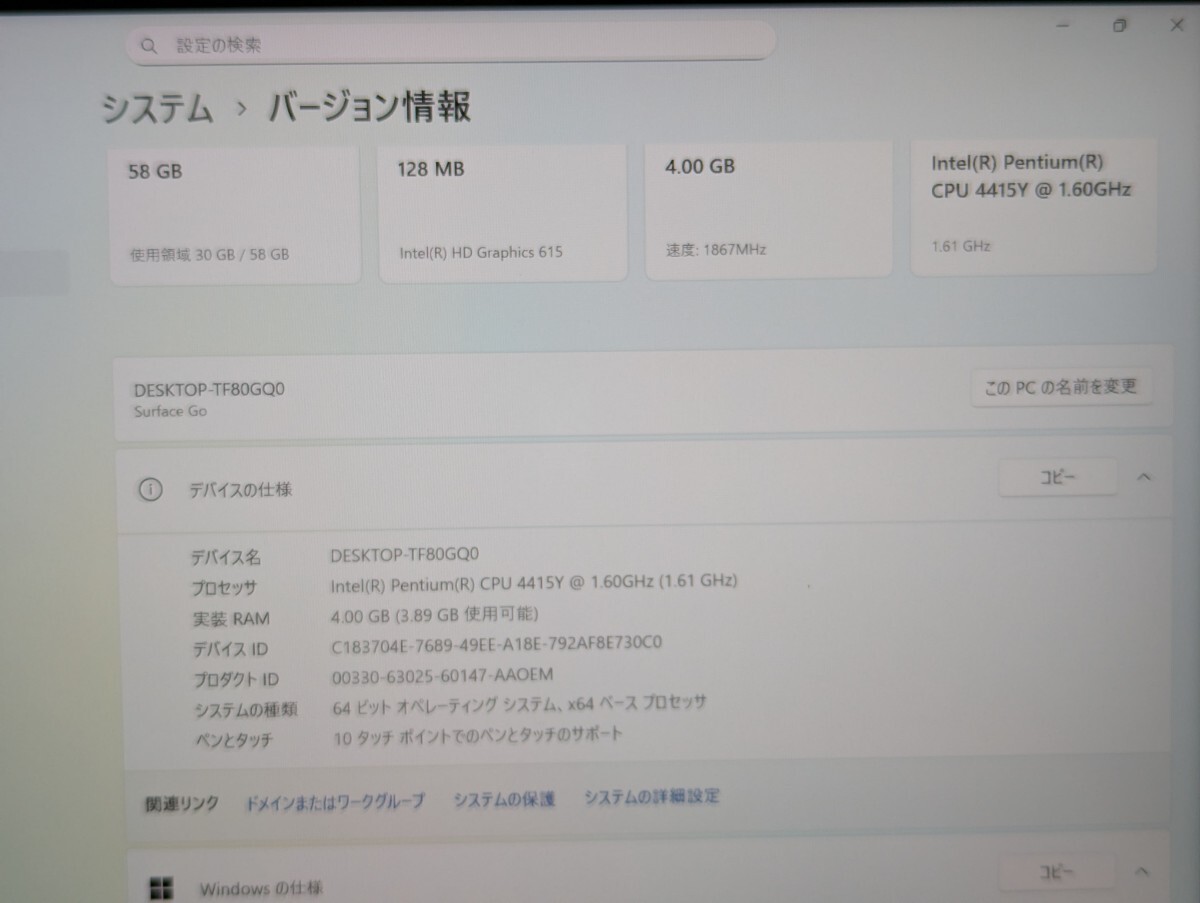Select the 10 タッチ ポイント pen and touch text
Viewport: 1200px width, 903px height.
point(477,737)
